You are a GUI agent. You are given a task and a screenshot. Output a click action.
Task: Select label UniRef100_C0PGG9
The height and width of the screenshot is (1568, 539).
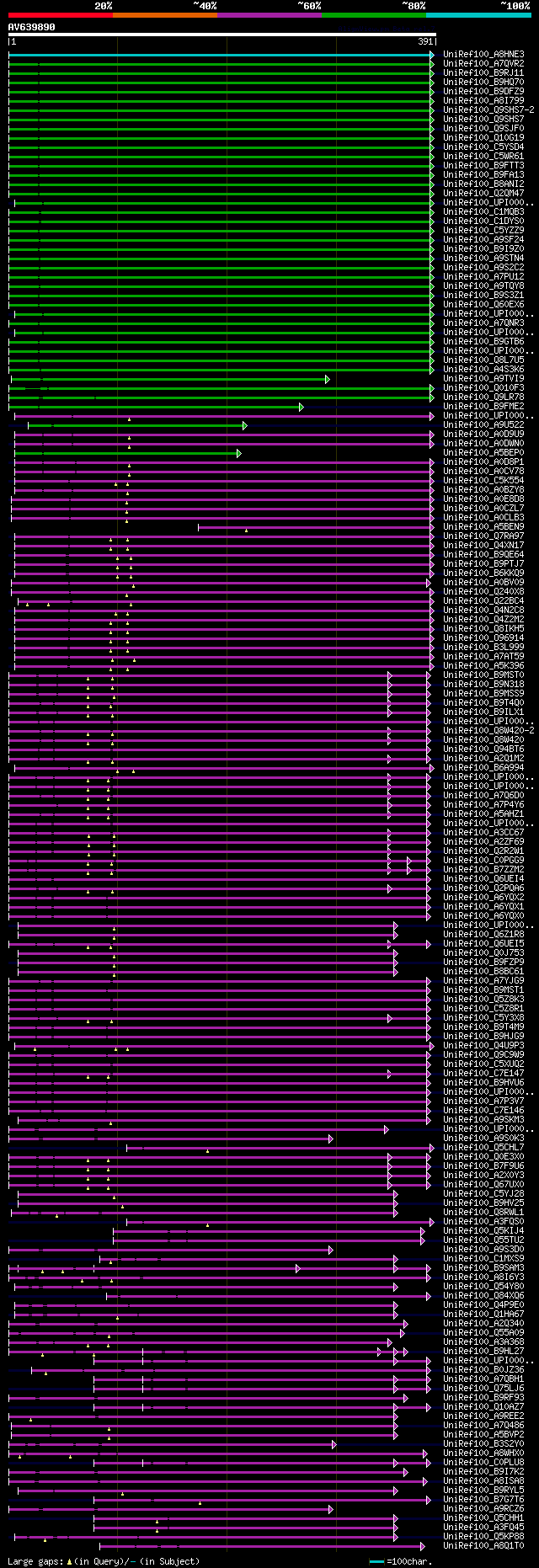(483, 861)
